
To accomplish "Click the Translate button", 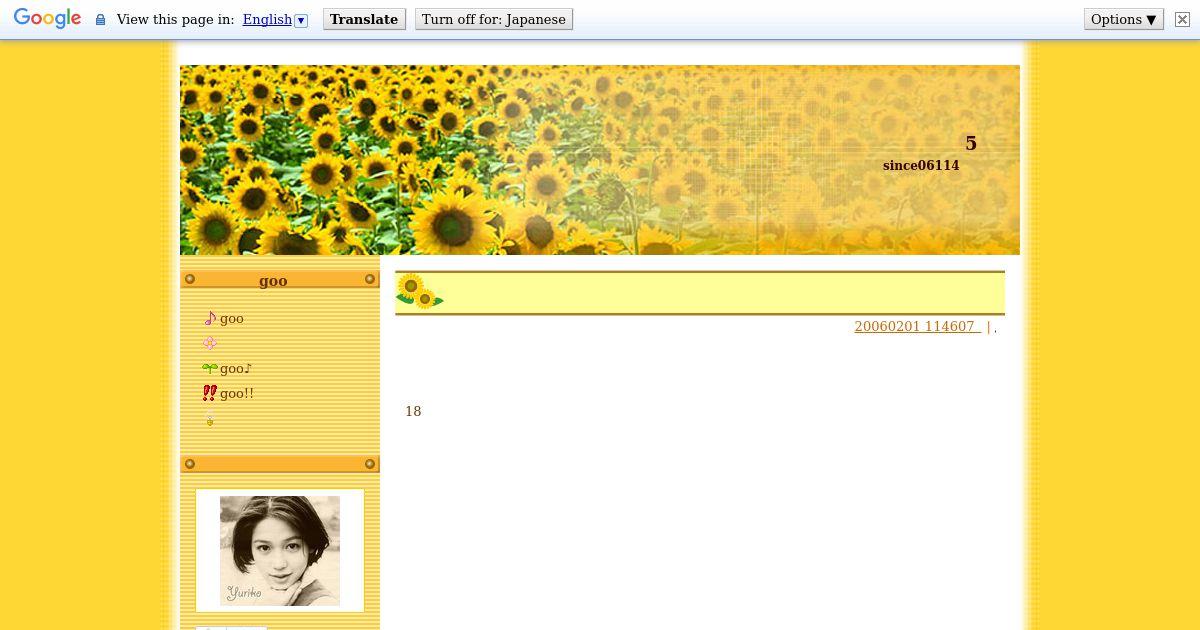I will [x=364, y=19].
